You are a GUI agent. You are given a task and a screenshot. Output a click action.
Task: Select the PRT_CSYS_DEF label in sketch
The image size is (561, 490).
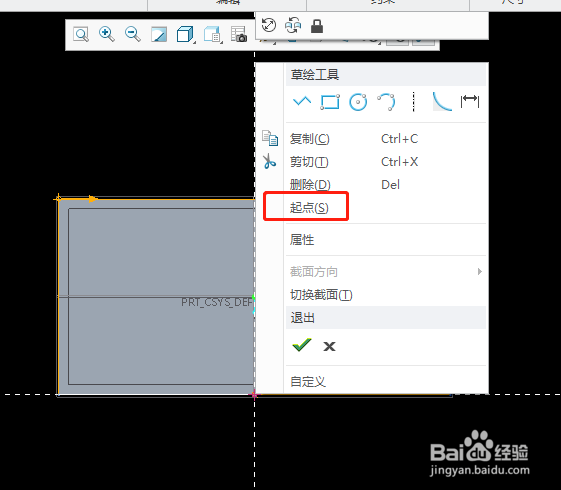pos(217,303)
